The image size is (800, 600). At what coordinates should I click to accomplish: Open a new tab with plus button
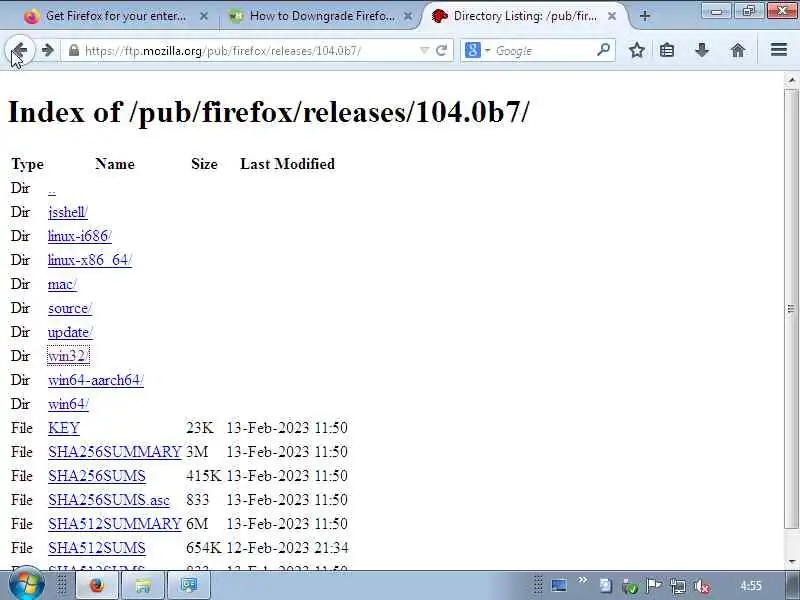coord(645,16)
